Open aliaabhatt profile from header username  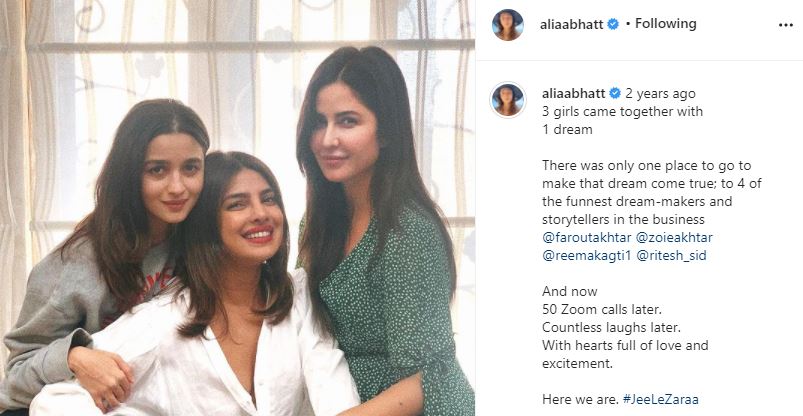pos(572,24)
